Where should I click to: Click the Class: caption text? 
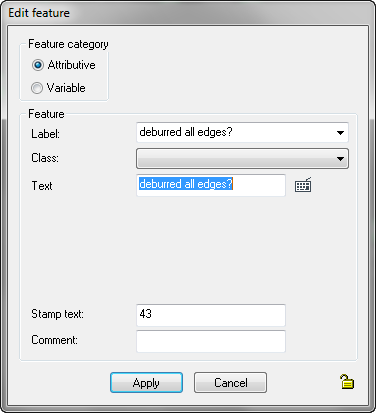click(45, 158)
